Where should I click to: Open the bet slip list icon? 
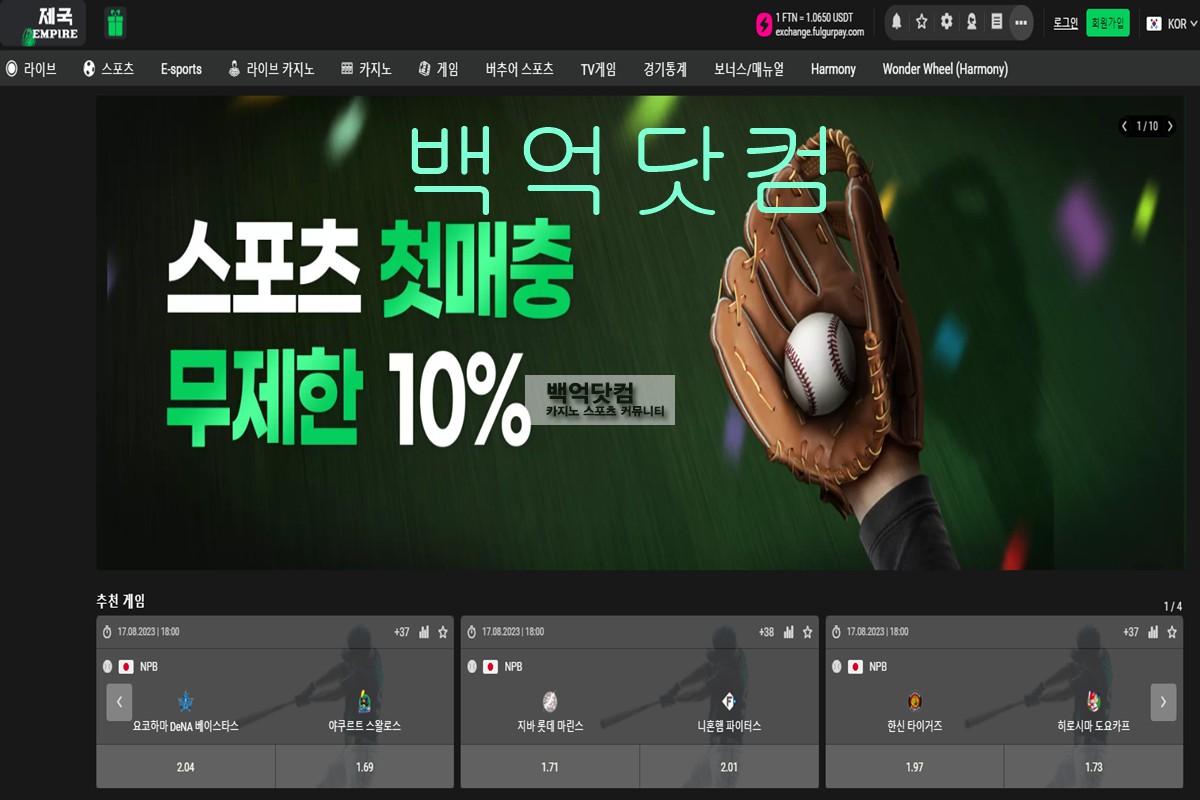[x=996, y=22]
